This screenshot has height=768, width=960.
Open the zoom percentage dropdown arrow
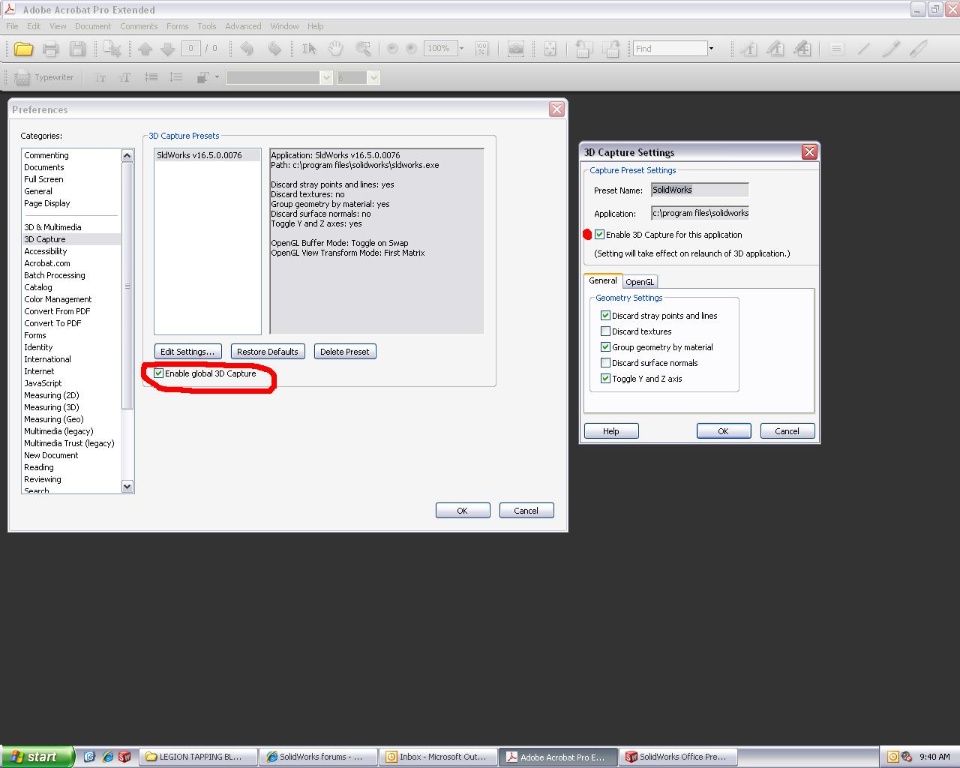462,48
